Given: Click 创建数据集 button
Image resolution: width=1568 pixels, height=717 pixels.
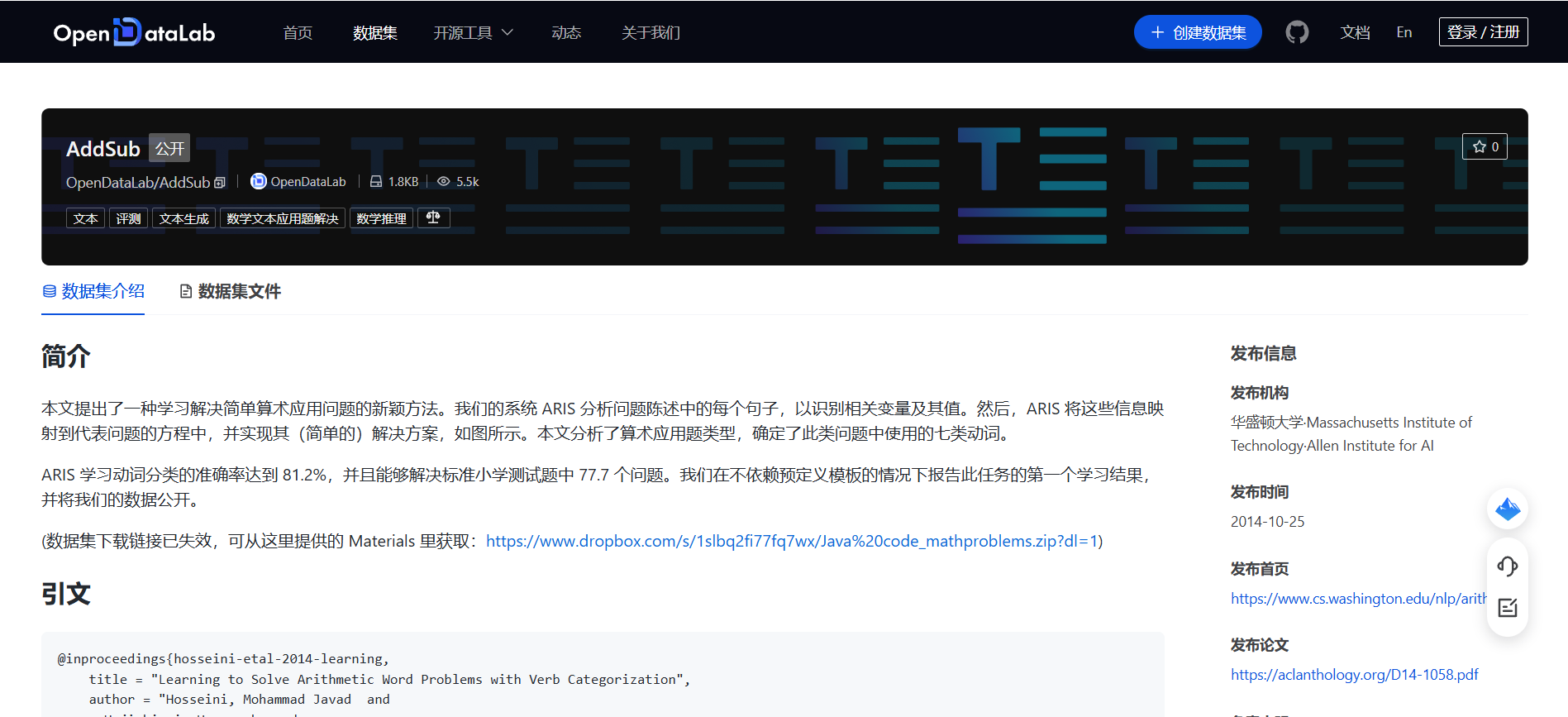Looking at the screenshot, I should point(1198,32).
